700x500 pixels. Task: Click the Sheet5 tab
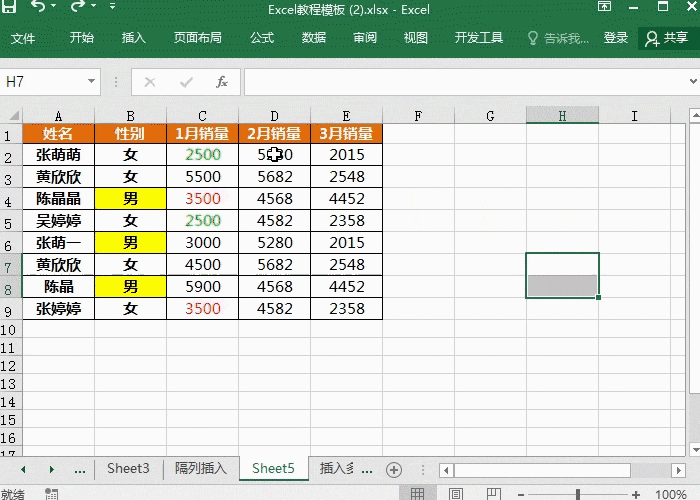point(273,468)
